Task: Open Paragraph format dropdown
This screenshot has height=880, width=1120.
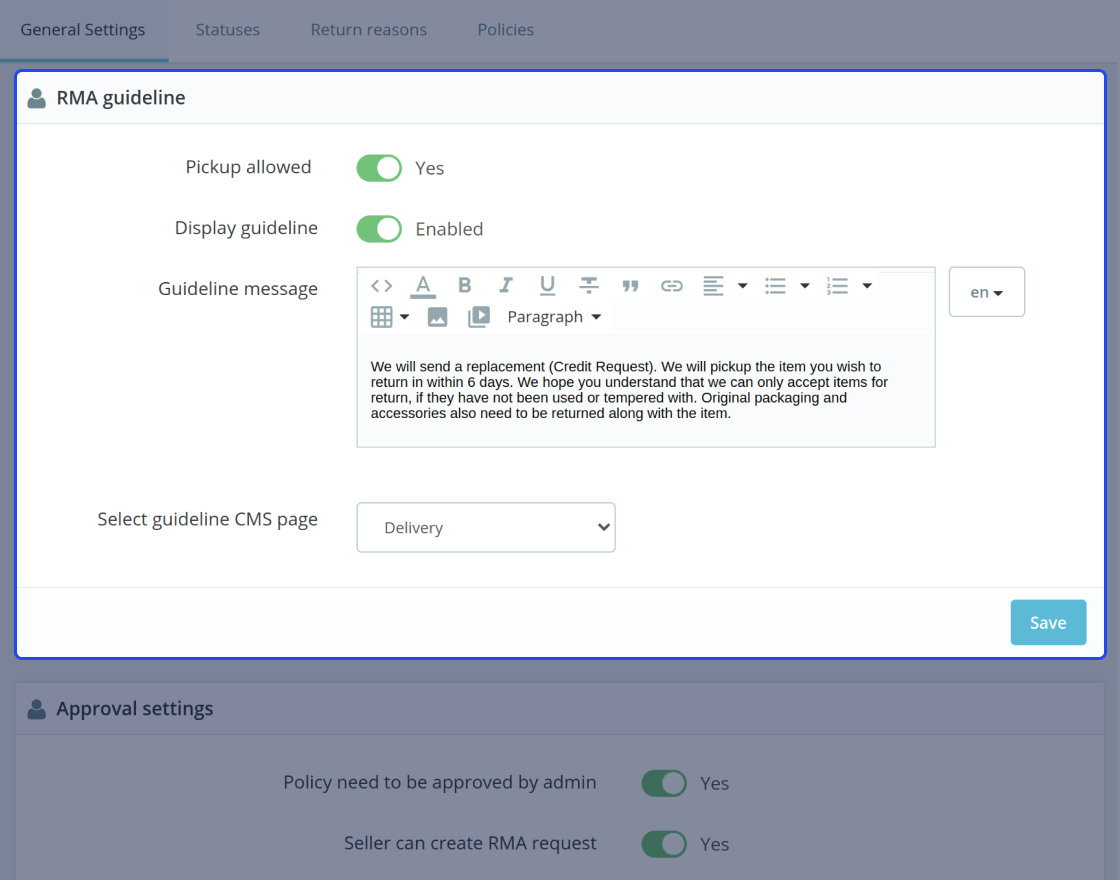Action: (554, 316)
